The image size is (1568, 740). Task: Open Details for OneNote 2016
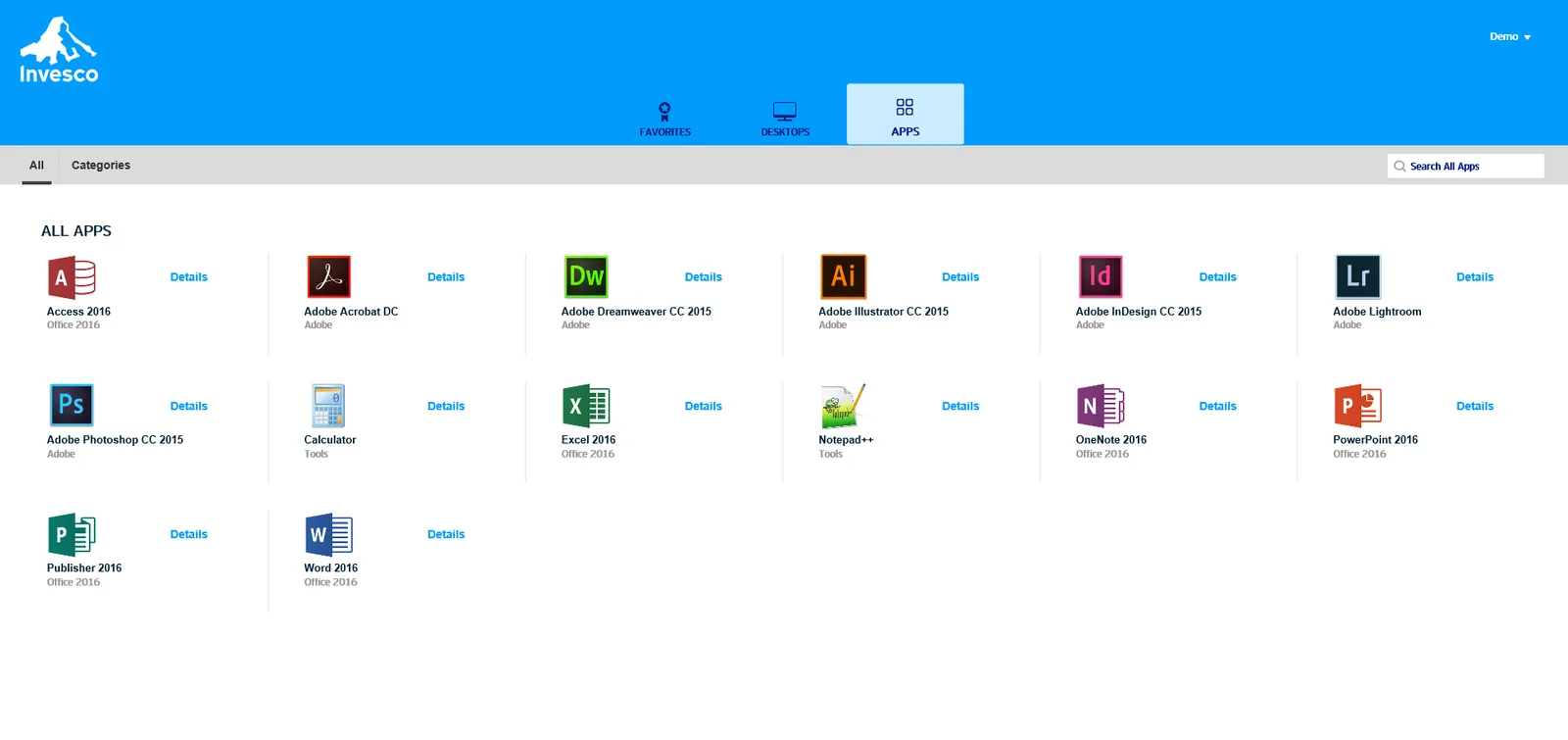pyautogui.click(x=1218, y=406)
